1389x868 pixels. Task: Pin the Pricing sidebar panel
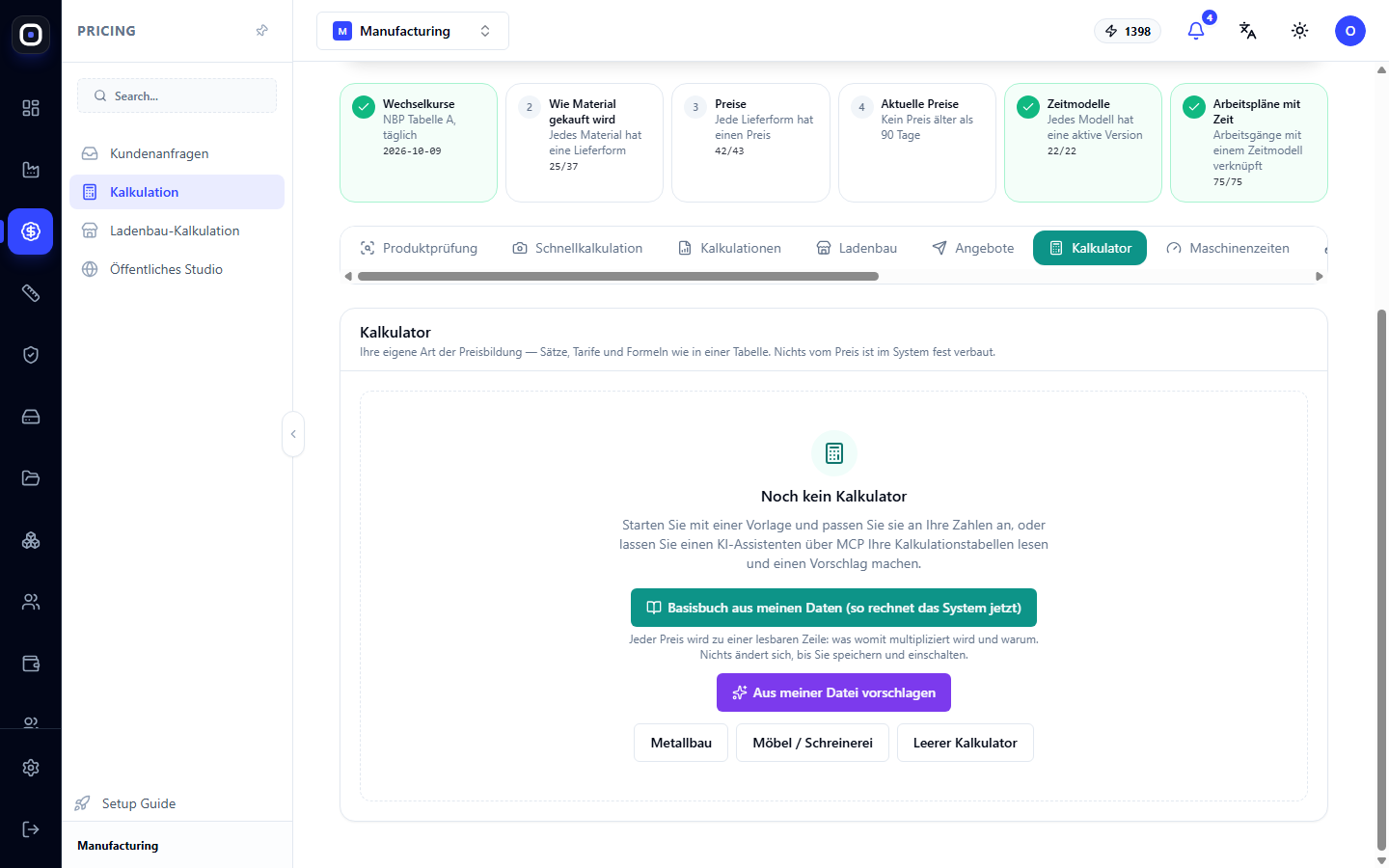(x=261, y=31)
